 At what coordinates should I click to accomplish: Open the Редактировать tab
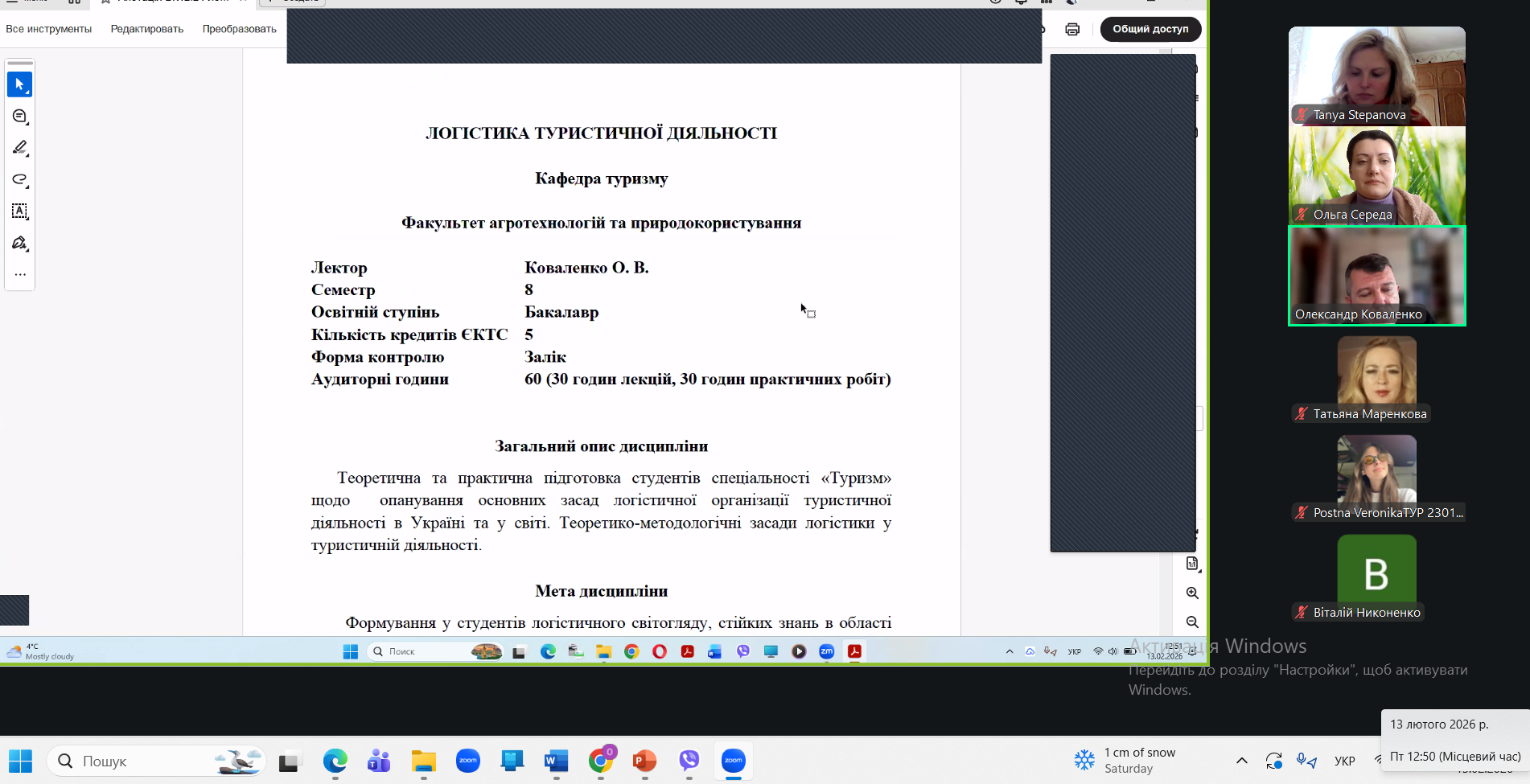[147, 29]
